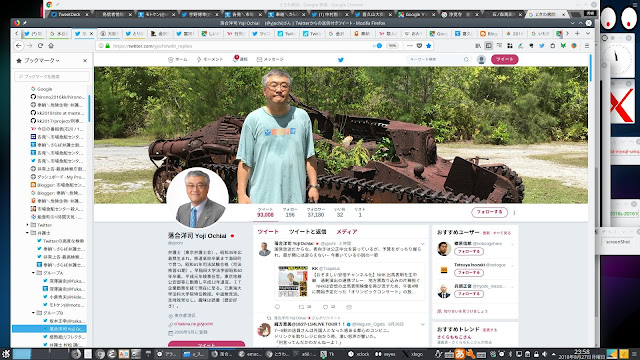Image resolution: width=640 pixels, height=360 pixels.
Task: Switch to ツイート timeline tab
Action: coord(268,231)
